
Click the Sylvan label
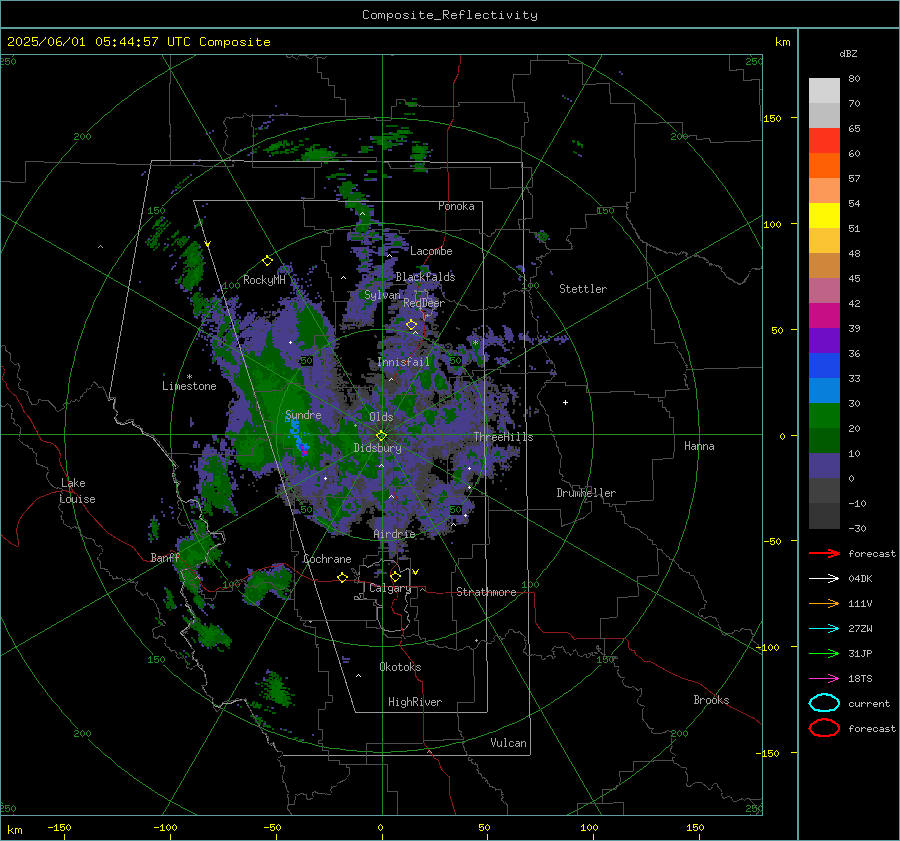coord(382,295)
